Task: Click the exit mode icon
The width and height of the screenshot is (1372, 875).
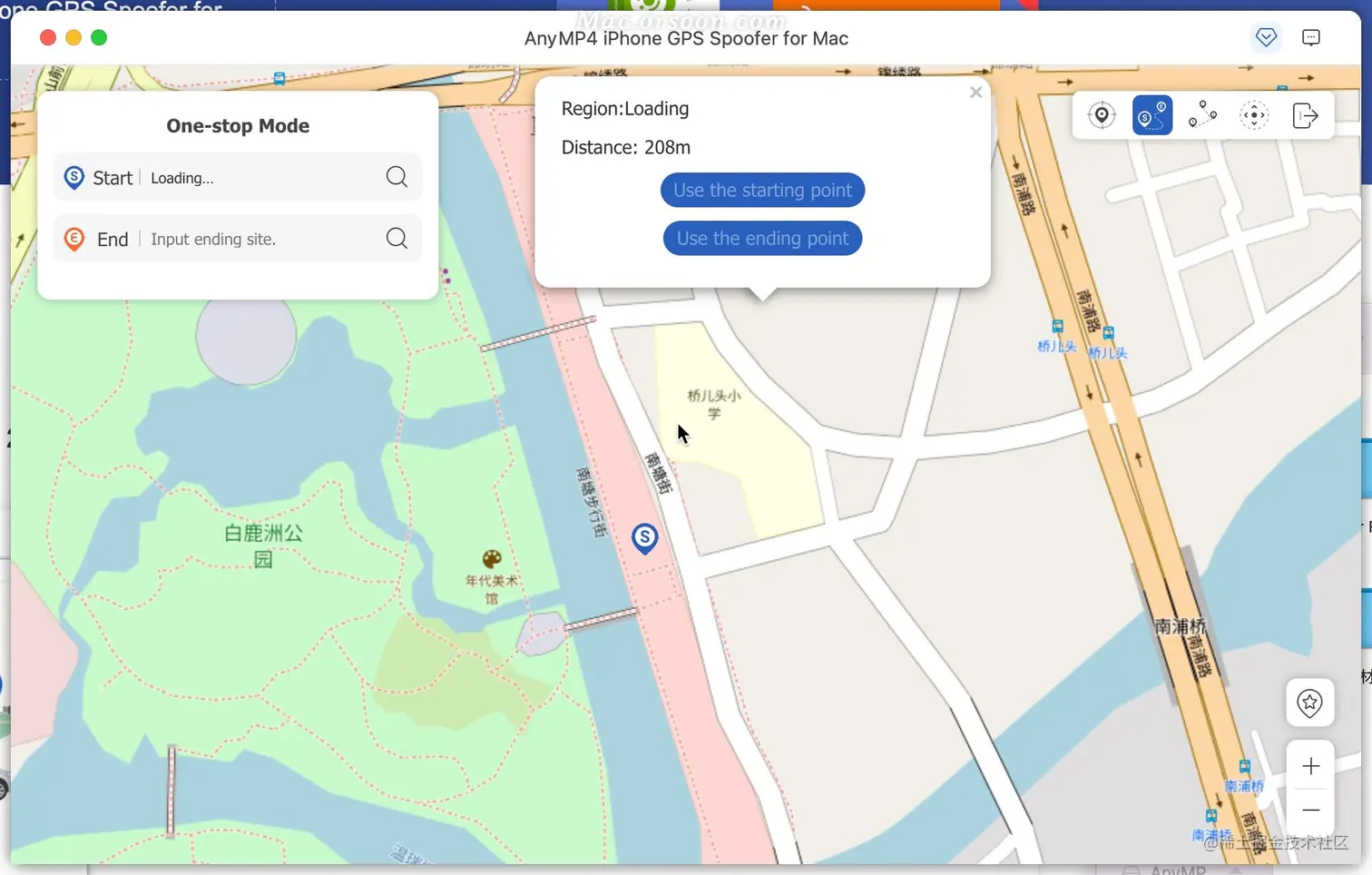Action: tap(1305, 115)
